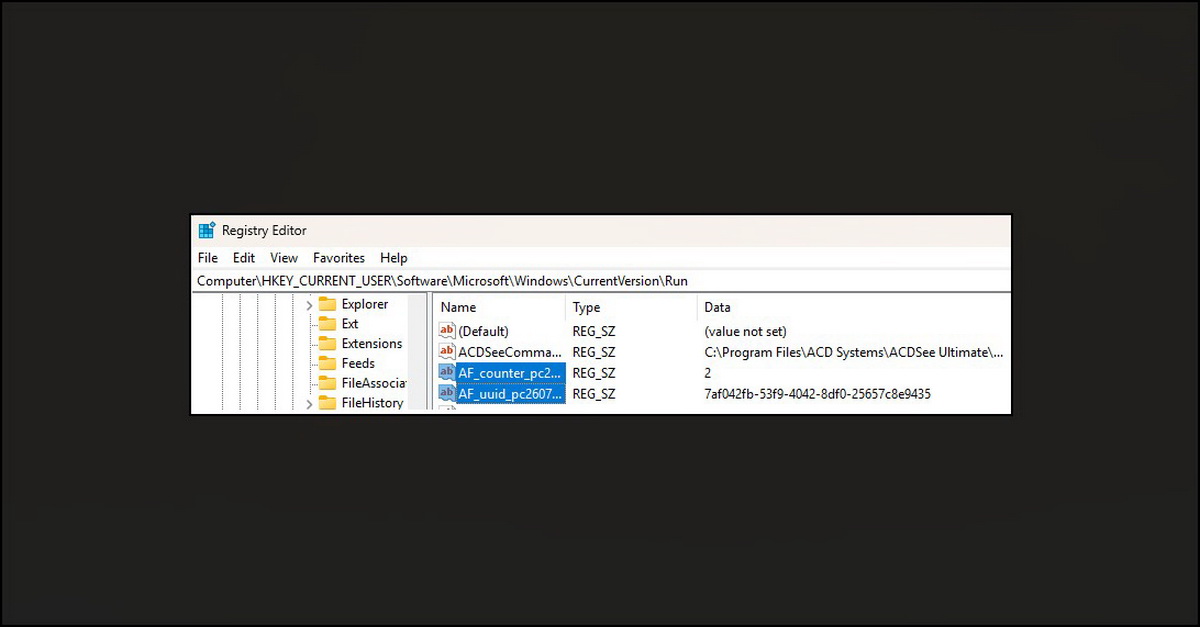
Task: Click the string icon beside AF_uuid_pc2607...
Action: click(x=447, y=394)
